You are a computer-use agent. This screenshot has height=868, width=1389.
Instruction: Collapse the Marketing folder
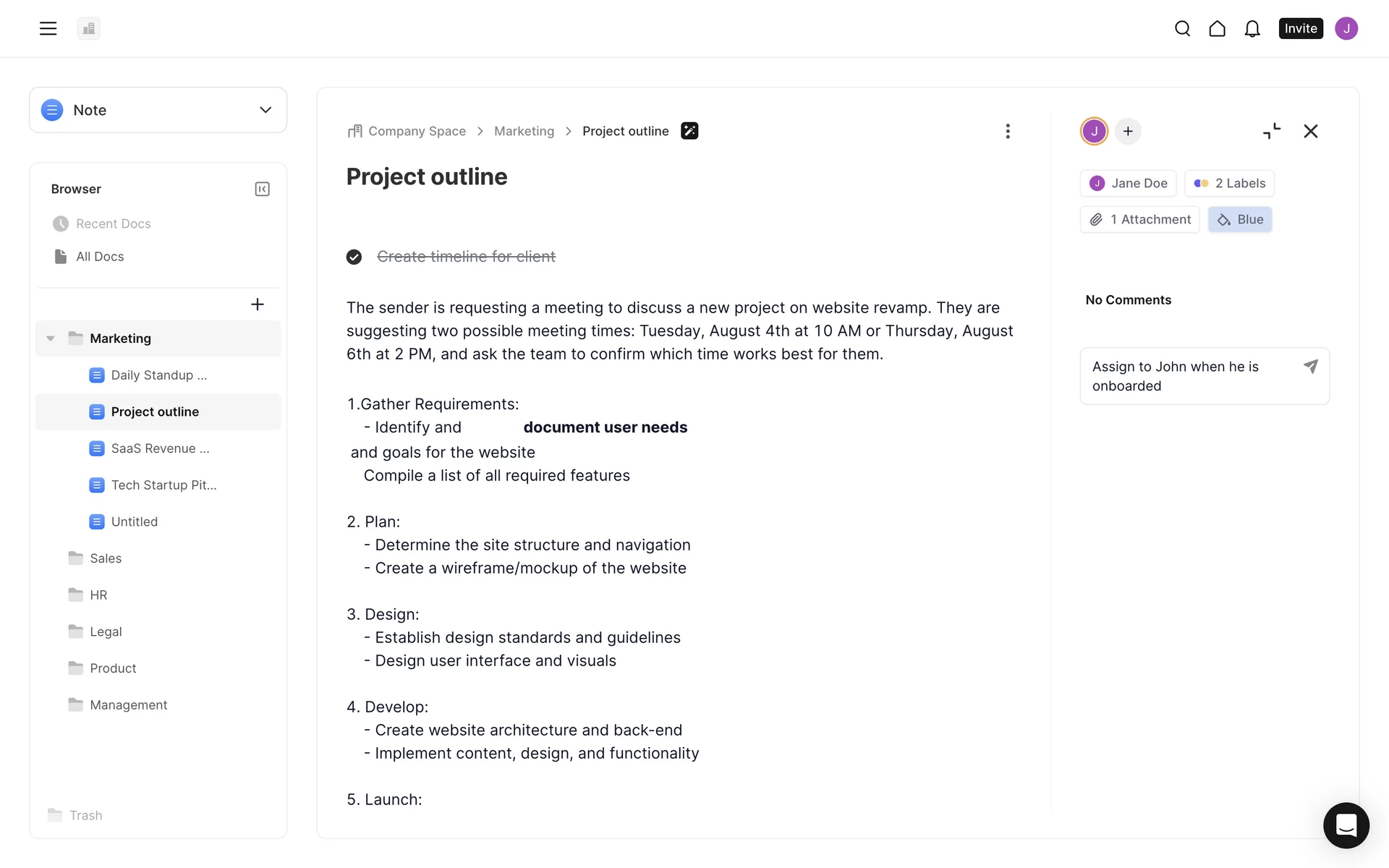(x=51, y=339)
